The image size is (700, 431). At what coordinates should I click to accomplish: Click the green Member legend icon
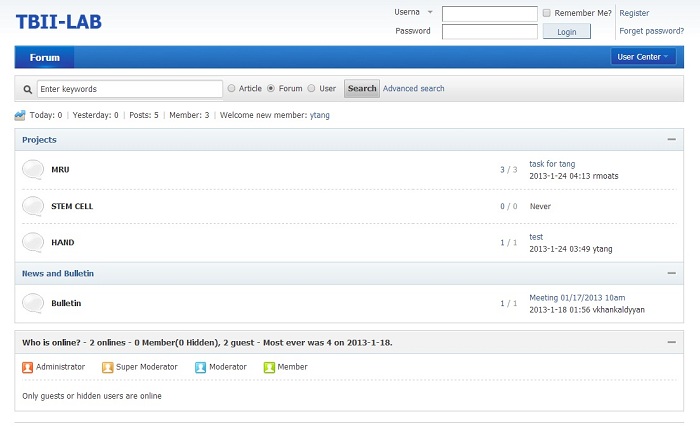269,367
